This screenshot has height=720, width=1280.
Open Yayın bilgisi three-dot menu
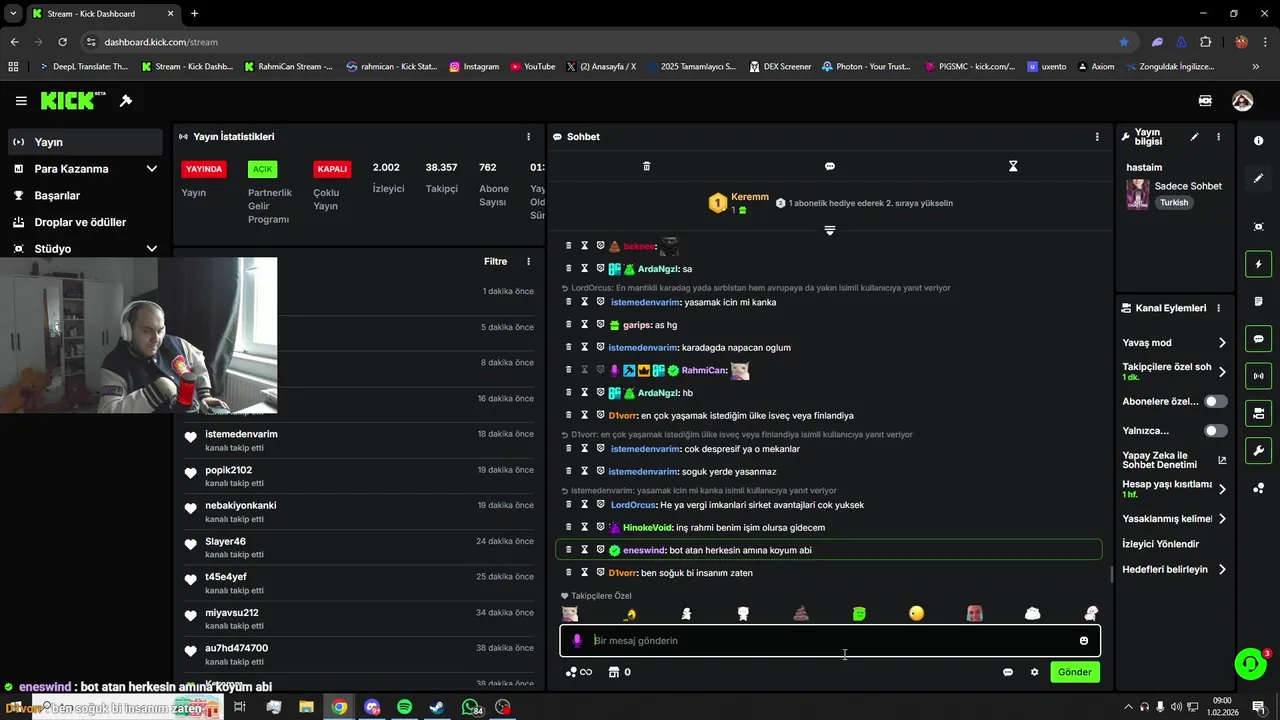click(x=1218, y=137)
